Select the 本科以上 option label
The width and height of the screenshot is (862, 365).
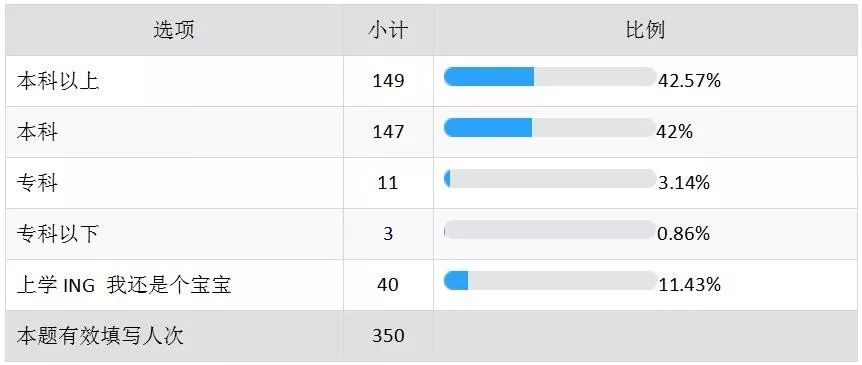pos(58,81)
